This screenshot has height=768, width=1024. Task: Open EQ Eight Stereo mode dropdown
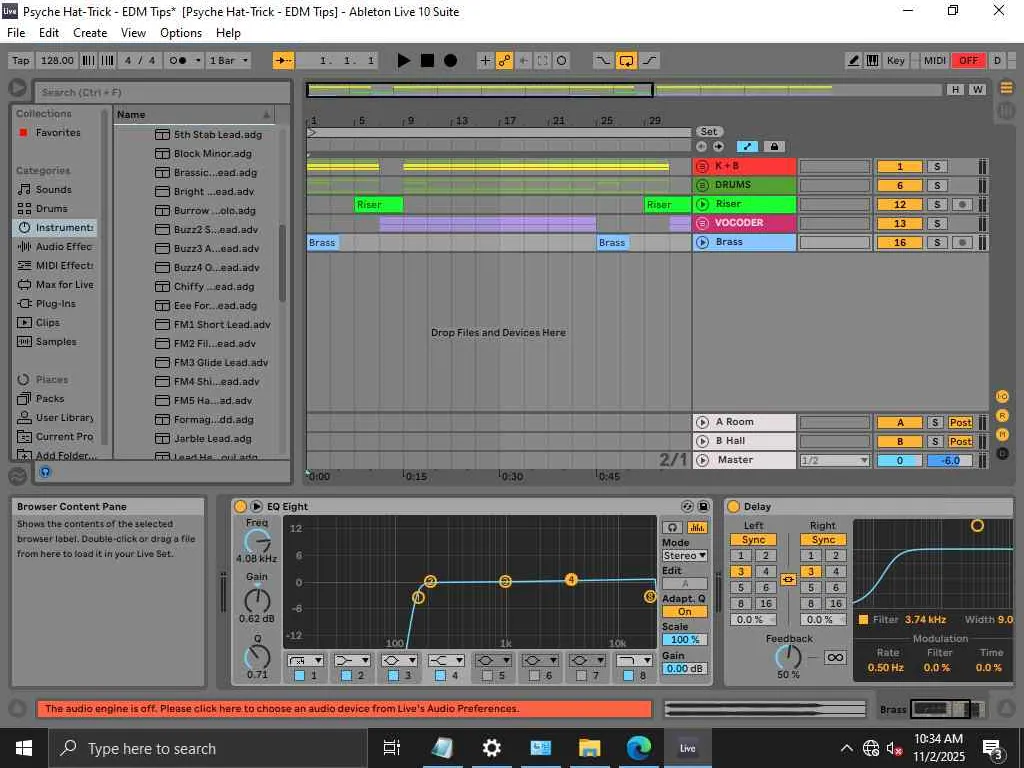684,555
